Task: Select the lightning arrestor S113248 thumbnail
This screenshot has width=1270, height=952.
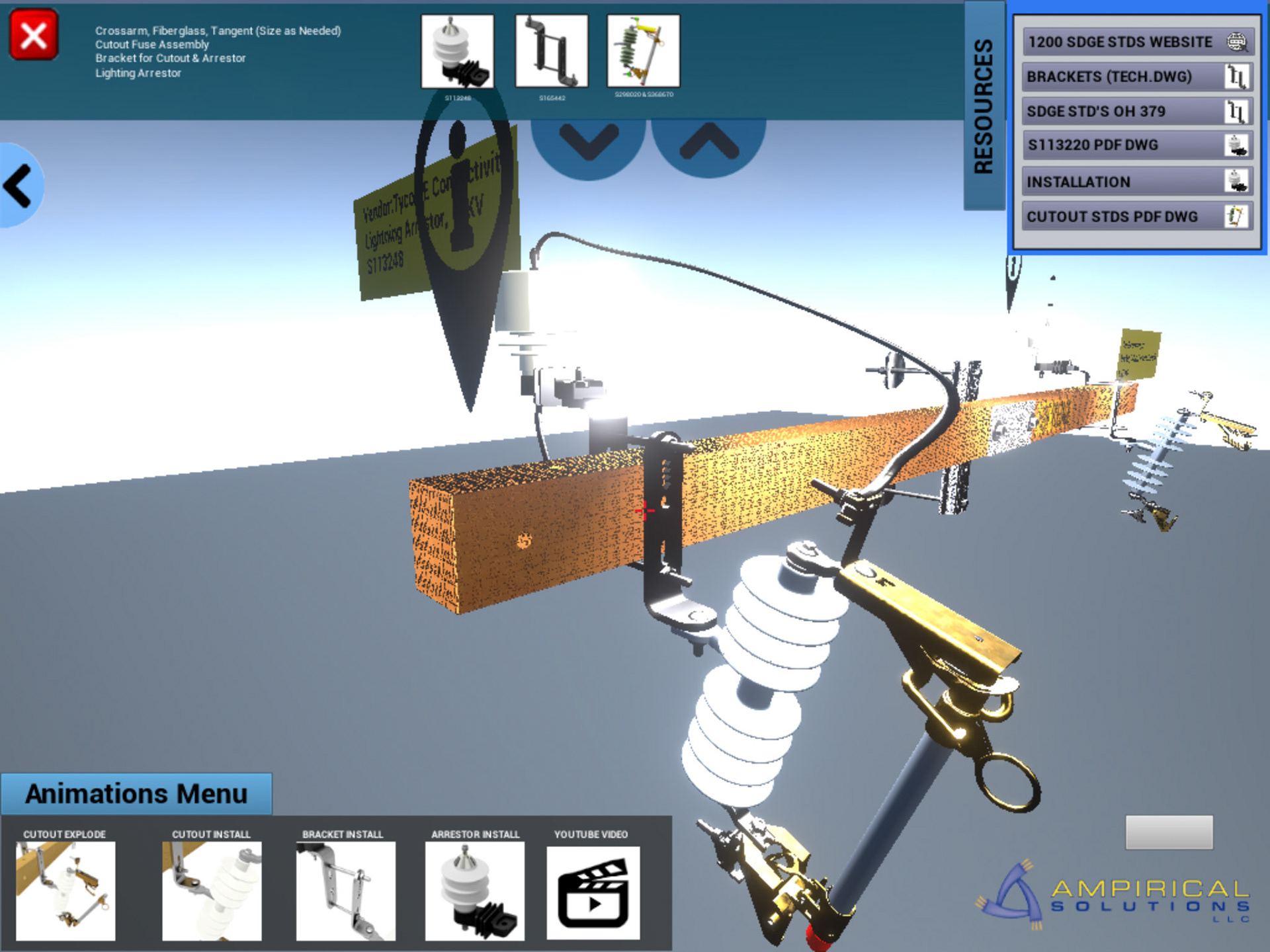Action: (458, 52)
